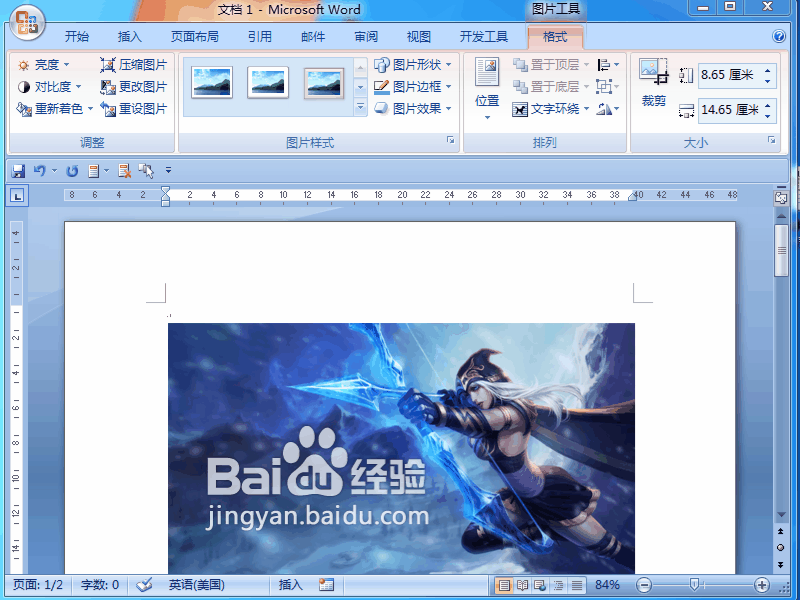Click Save on the Quick Access Toolbar
The height and width of the screenshot is (600, 800).
click(17, 171)
